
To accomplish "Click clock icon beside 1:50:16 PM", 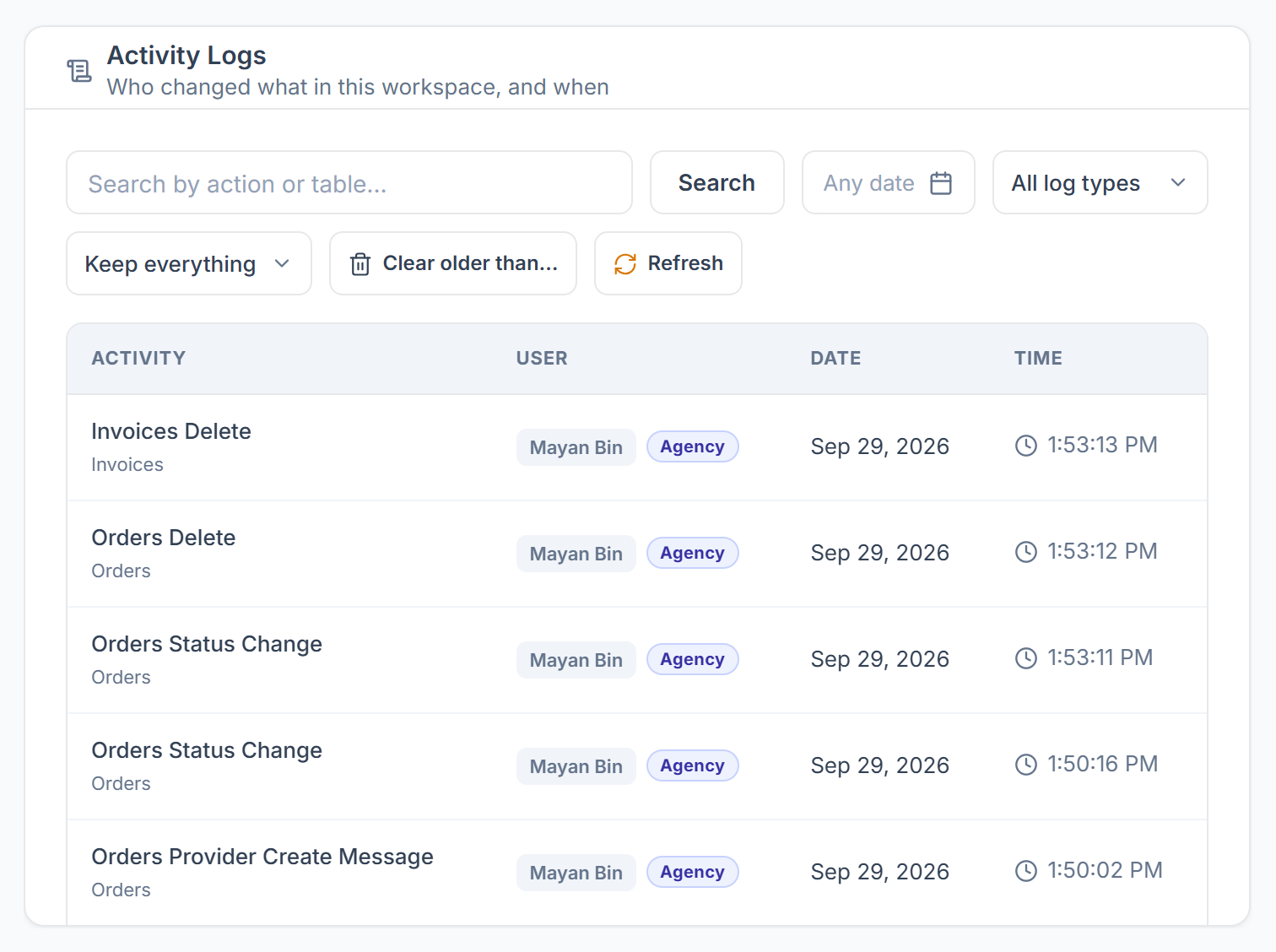I will [x=1026, y=765].
